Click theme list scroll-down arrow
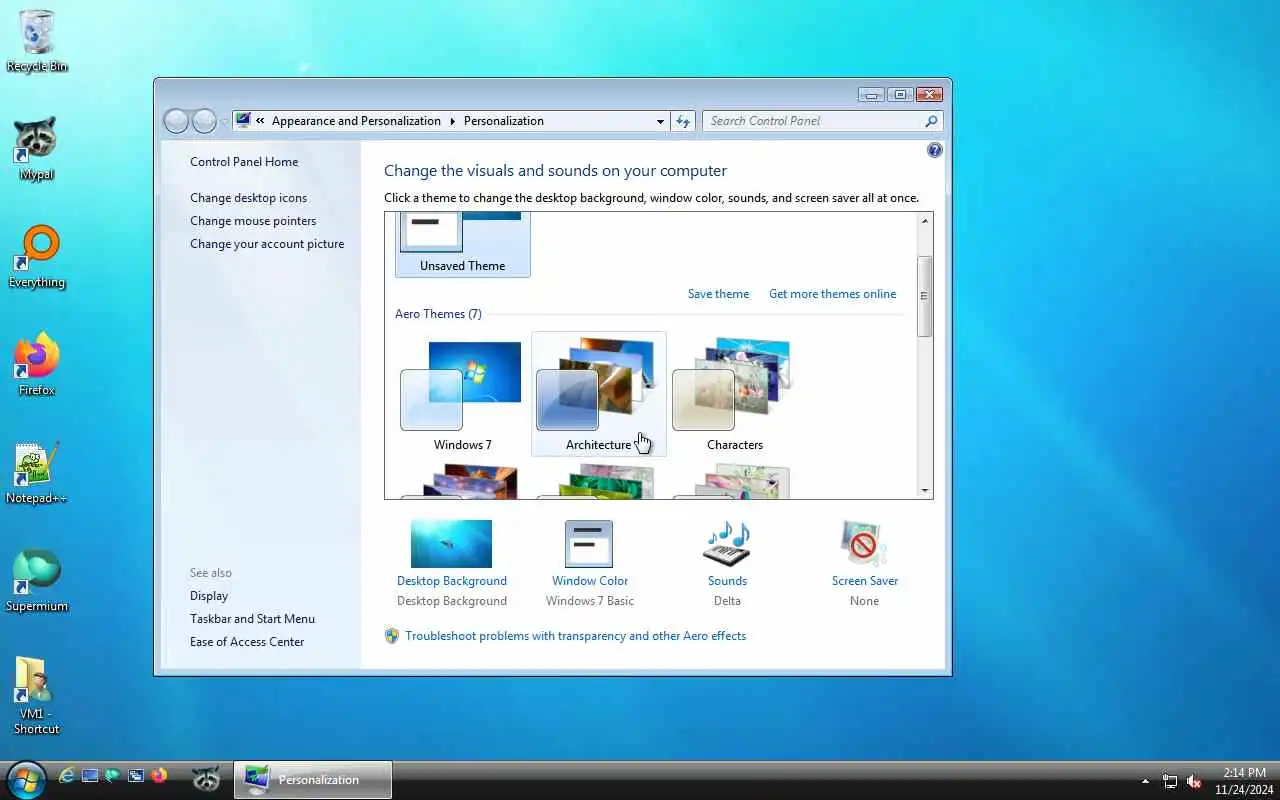Image resolution: width=1280 pixels, height=800 pixels. 925,491
